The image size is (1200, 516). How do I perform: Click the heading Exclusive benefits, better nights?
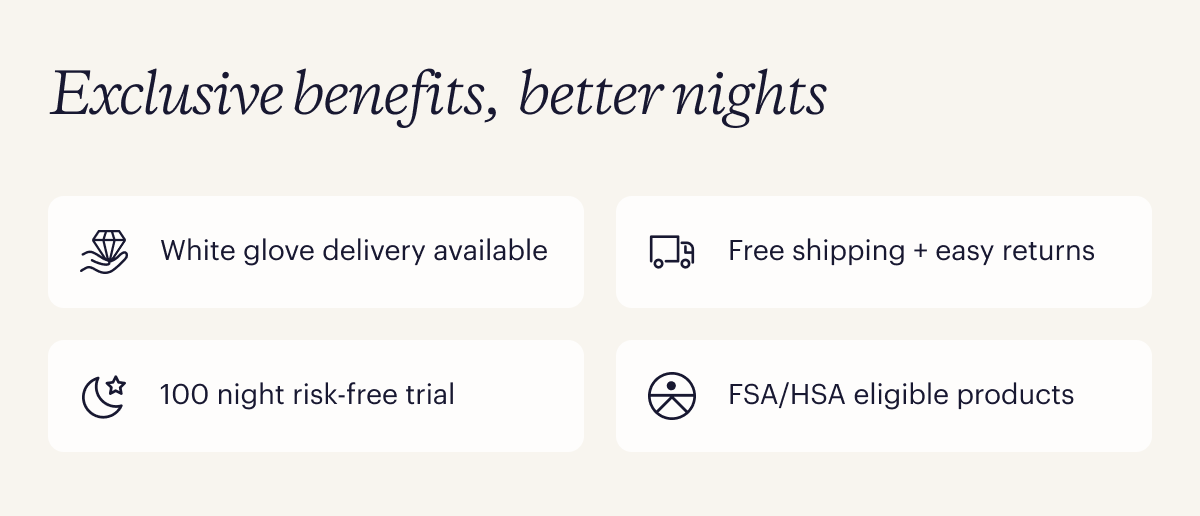click(x=438, y=96)
